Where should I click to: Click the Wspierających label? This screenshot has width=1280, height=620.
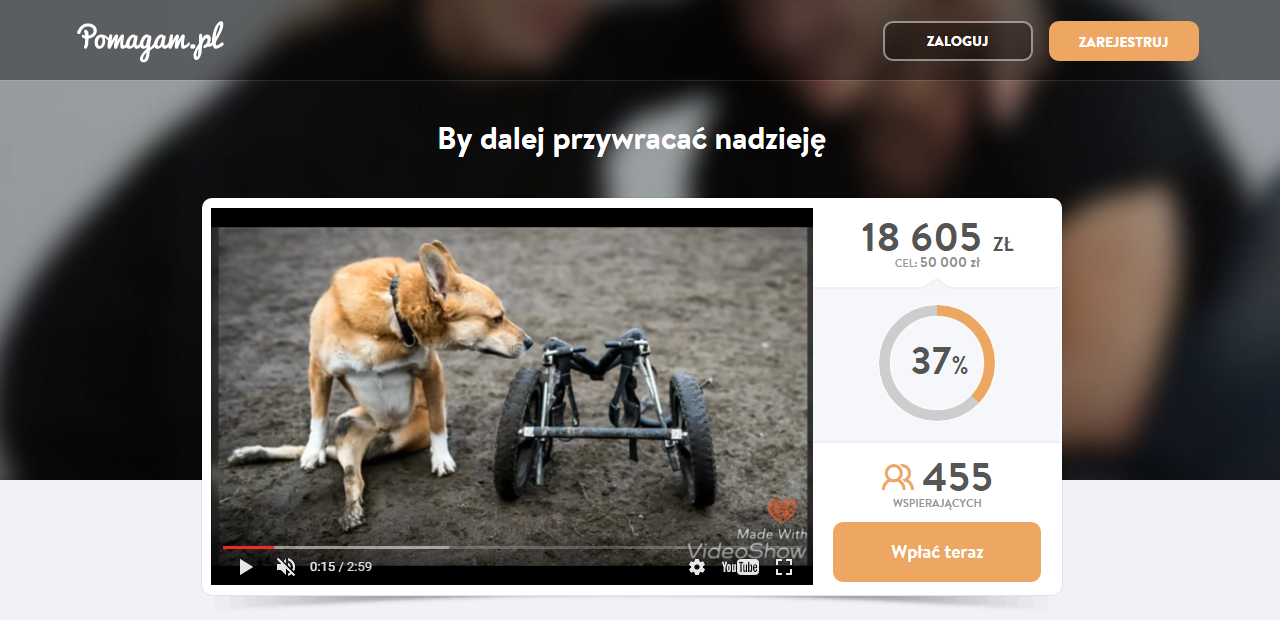tap(937, 503)
